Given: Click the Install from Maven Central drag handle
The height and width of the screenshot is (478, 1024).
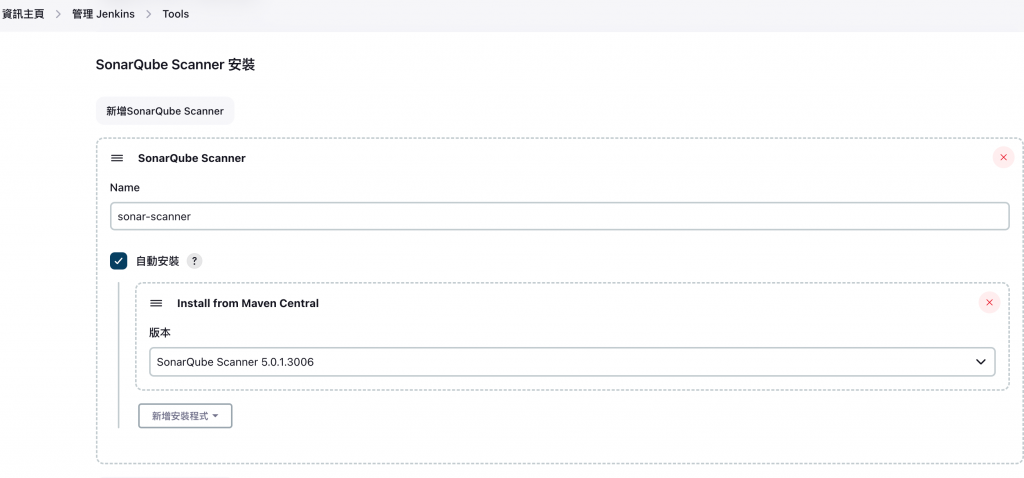Looking at the screenshot, I should 156,303.
